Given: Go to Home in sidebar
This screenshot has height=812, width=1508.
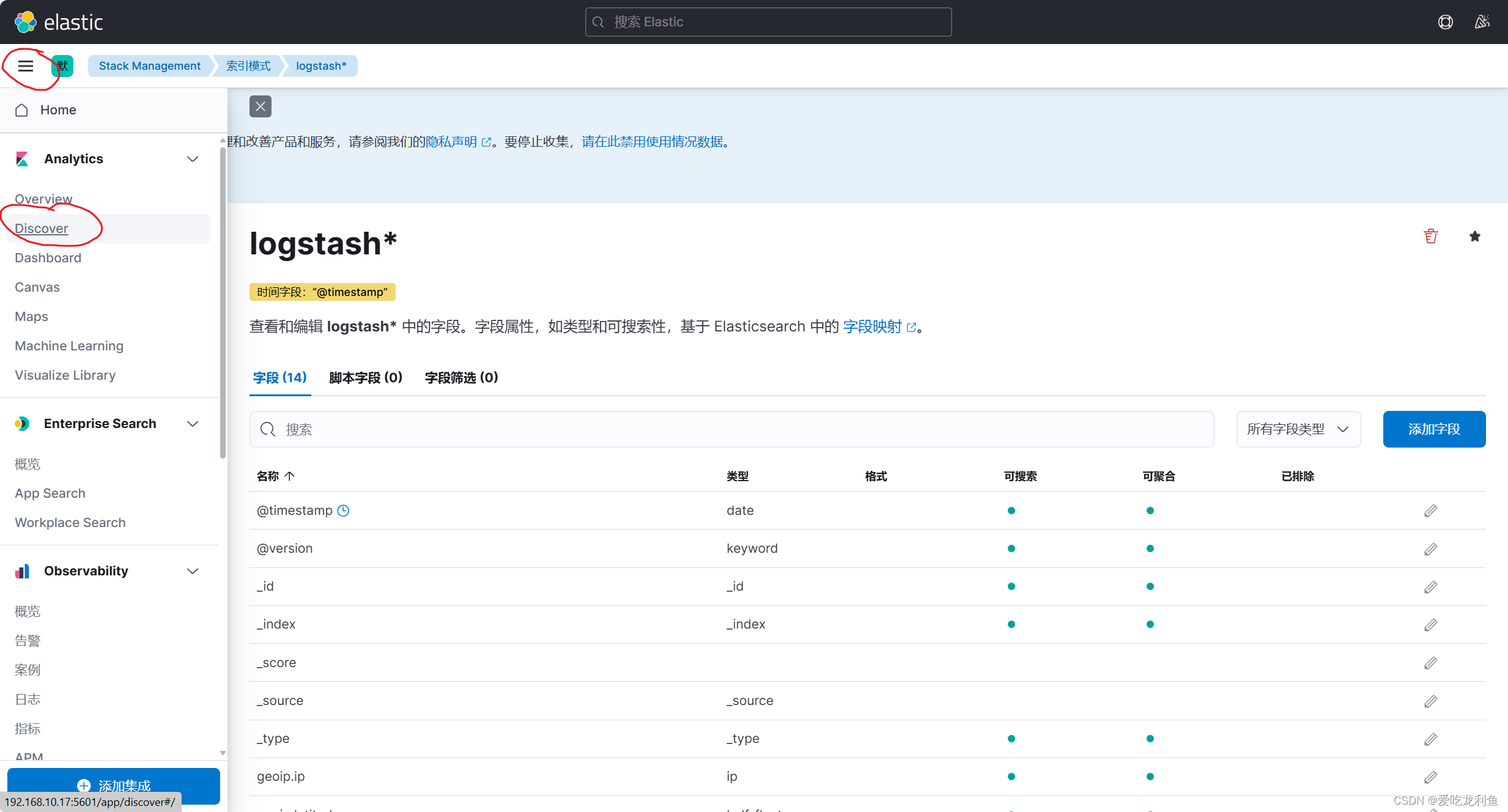Looking at the screenshot, I should coord(58,110).
